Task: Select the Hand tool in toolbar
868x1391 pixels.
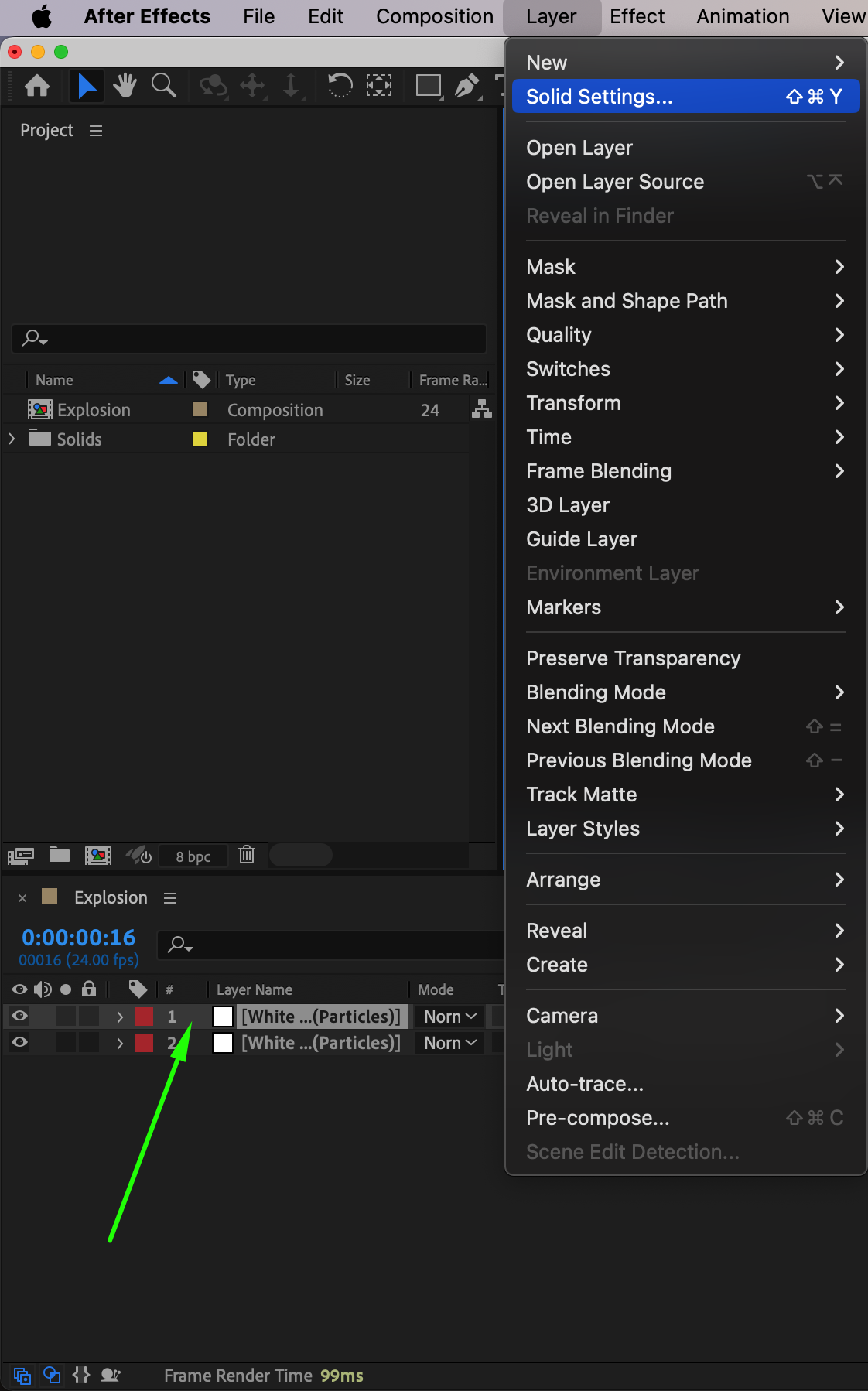Action: click(x=125, y=85)
